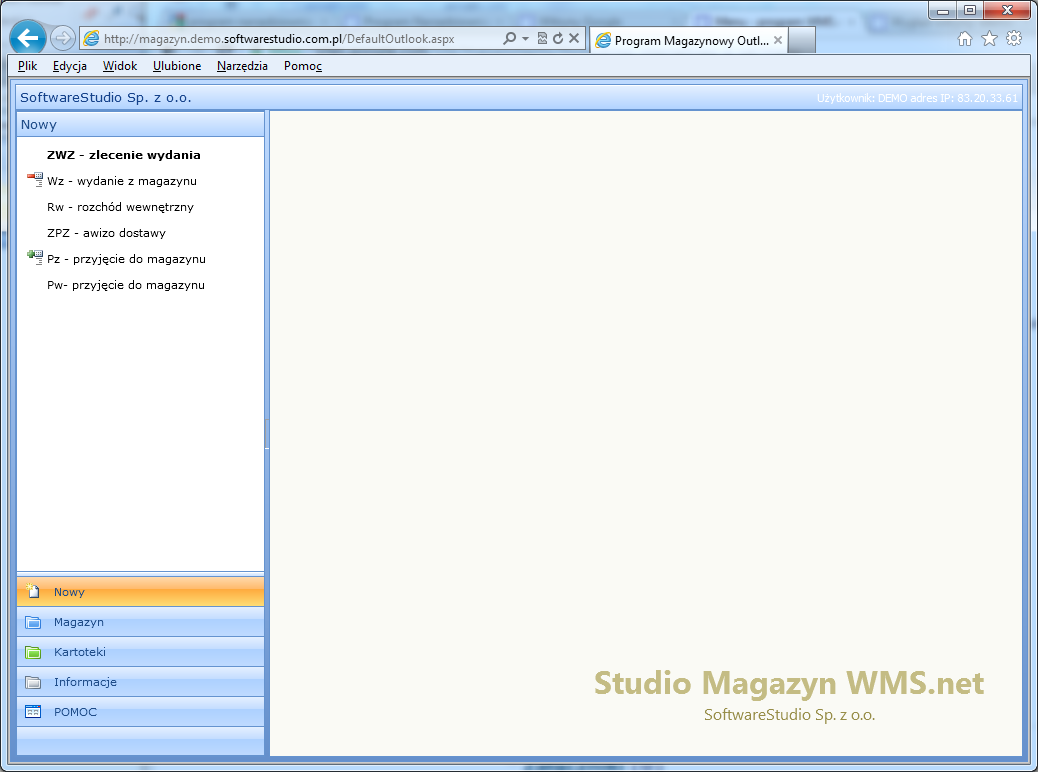This screenshot has width=1038, height=772.
Task: Minimize the browser window
Action: click(x=943, y=10)
